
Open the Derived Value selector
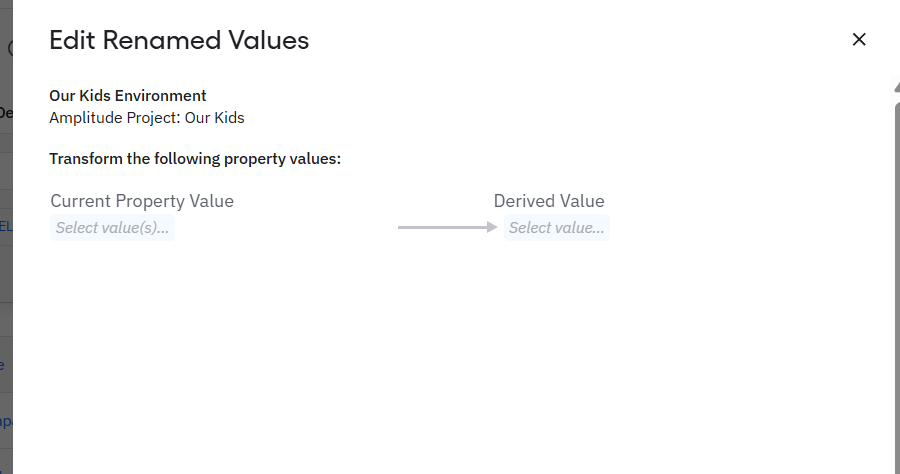pyautogui.click(x=556, y=228)
